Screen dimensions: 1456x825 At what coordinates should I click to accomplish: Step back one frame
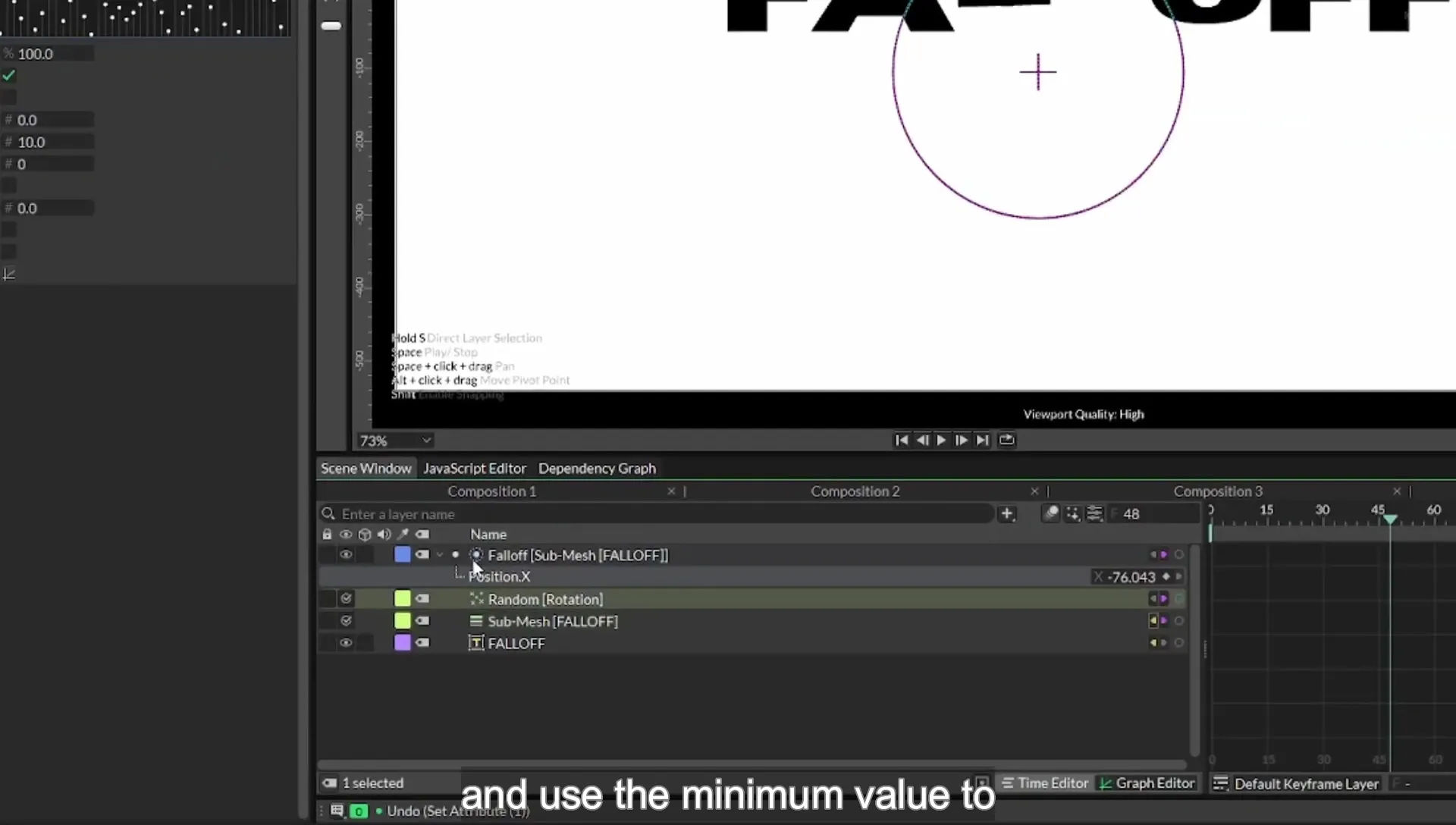coord(922,441)
